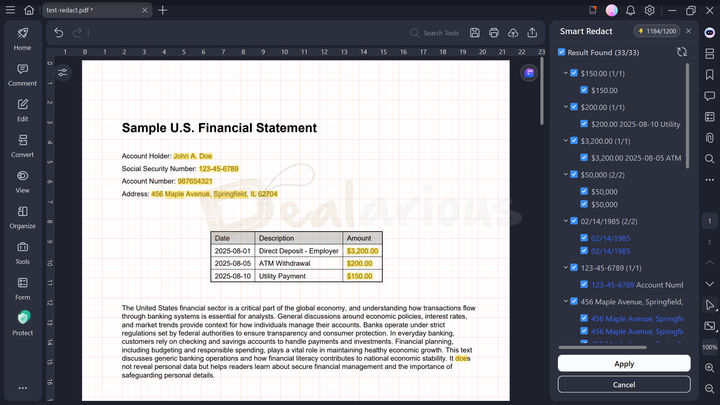This screenshot has height=405, width=720.
Task: Uncheck the $200.00 (1/1) group checkbox
Action: (574, 107)
